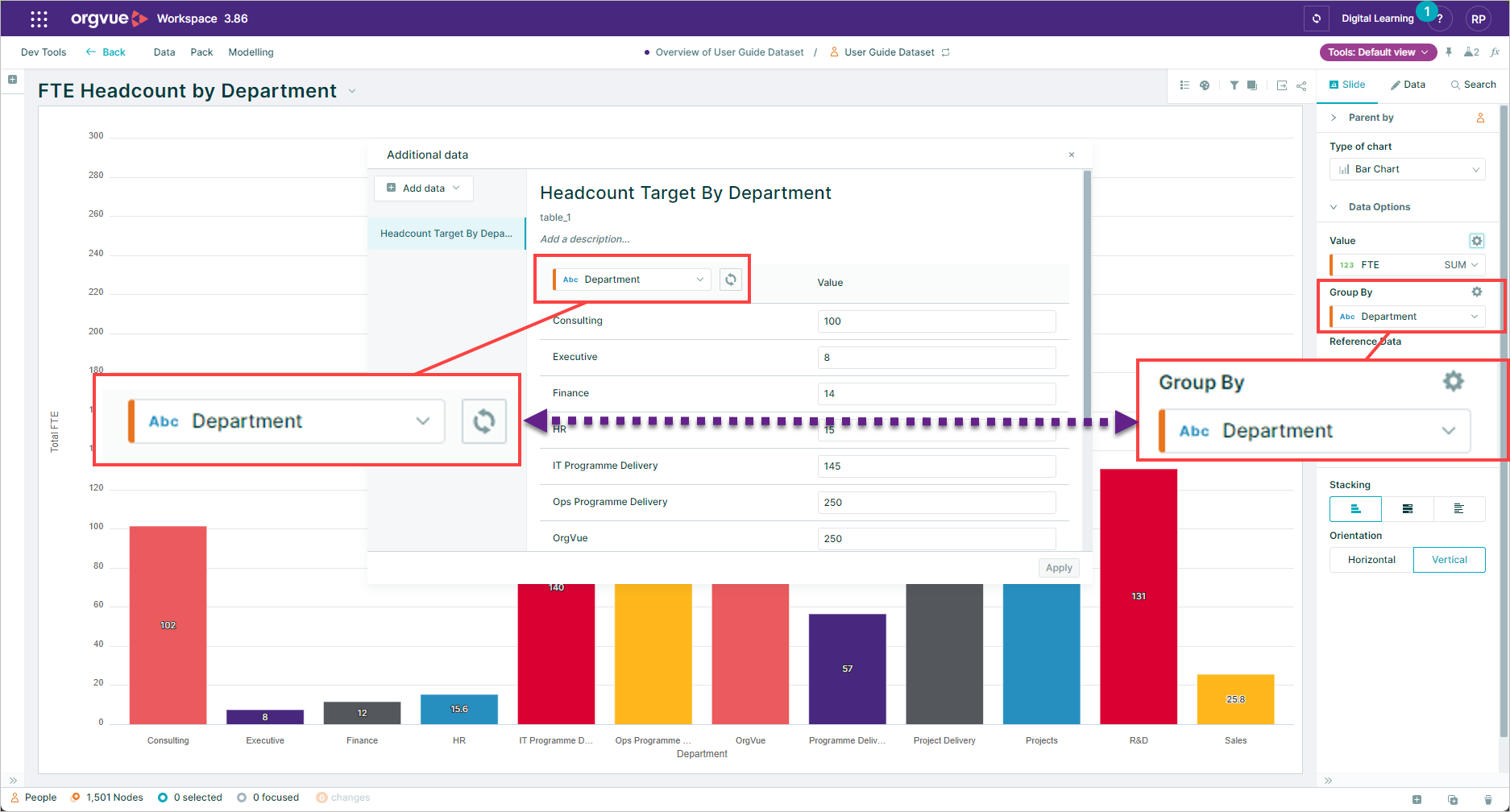Click the pin icon beside Tools view
This screenshot has width=1510, height=812.
click(1449, 52)
